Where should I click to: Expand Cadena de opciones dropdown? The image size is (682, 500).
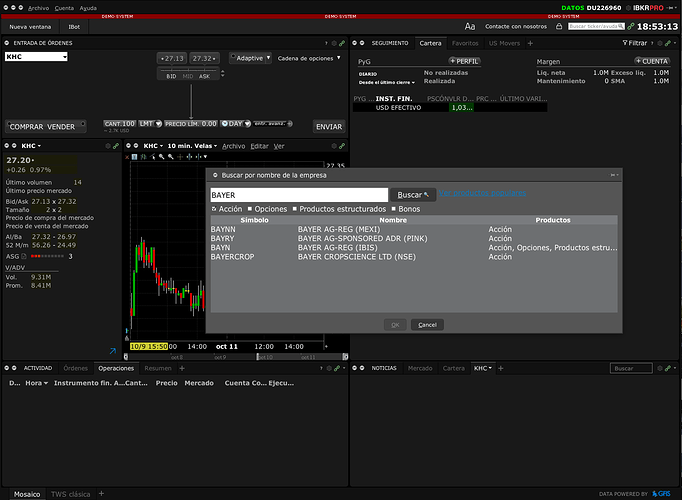point(338,58)
